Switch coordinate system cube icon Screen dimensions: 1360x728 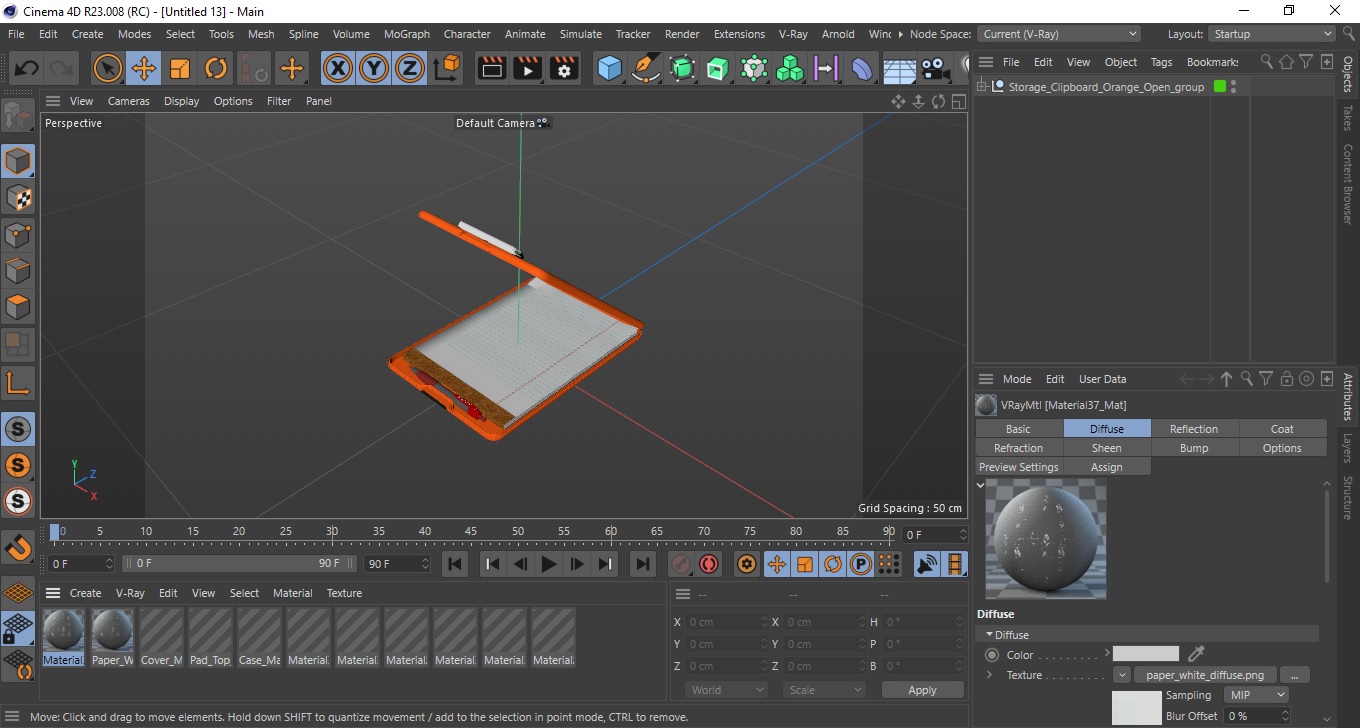448,69
